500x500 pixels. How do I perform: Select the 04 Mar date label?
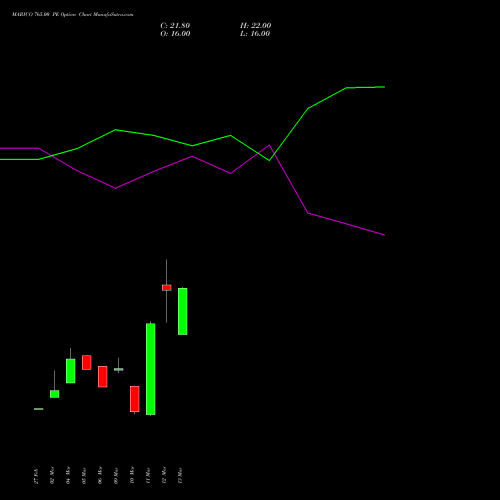pyautogui.click(x=68, y=476)
